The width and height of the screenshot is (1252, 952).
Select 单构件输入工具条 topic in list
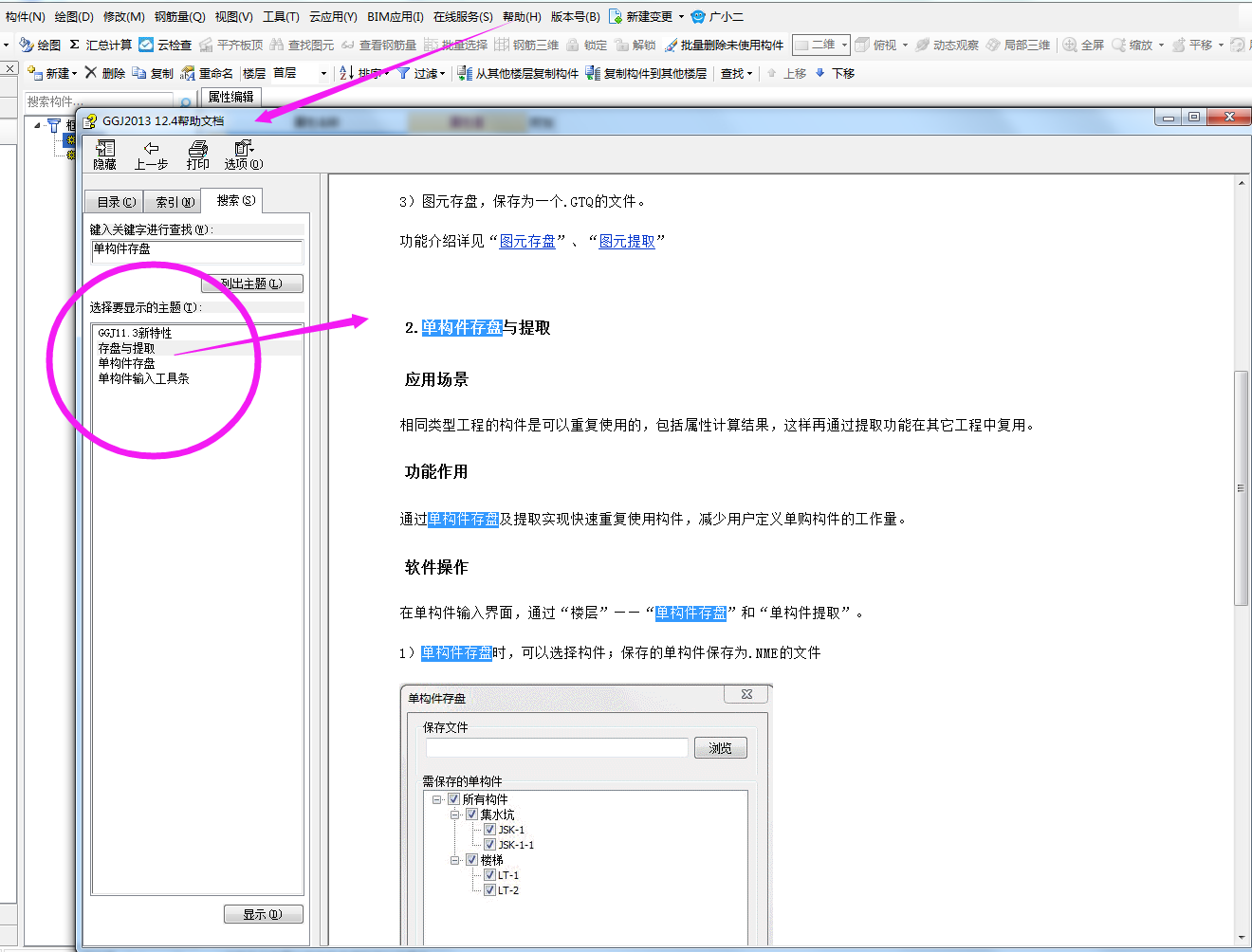[x=143, y=378]
